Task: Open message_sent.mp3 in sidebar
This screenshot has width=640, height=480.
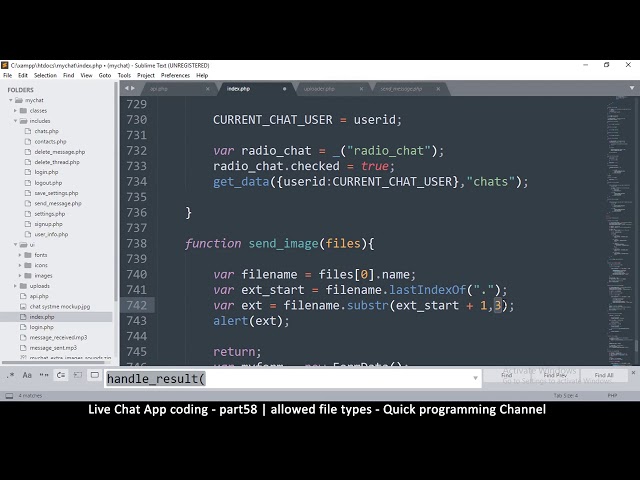Action: coord(53,348)
